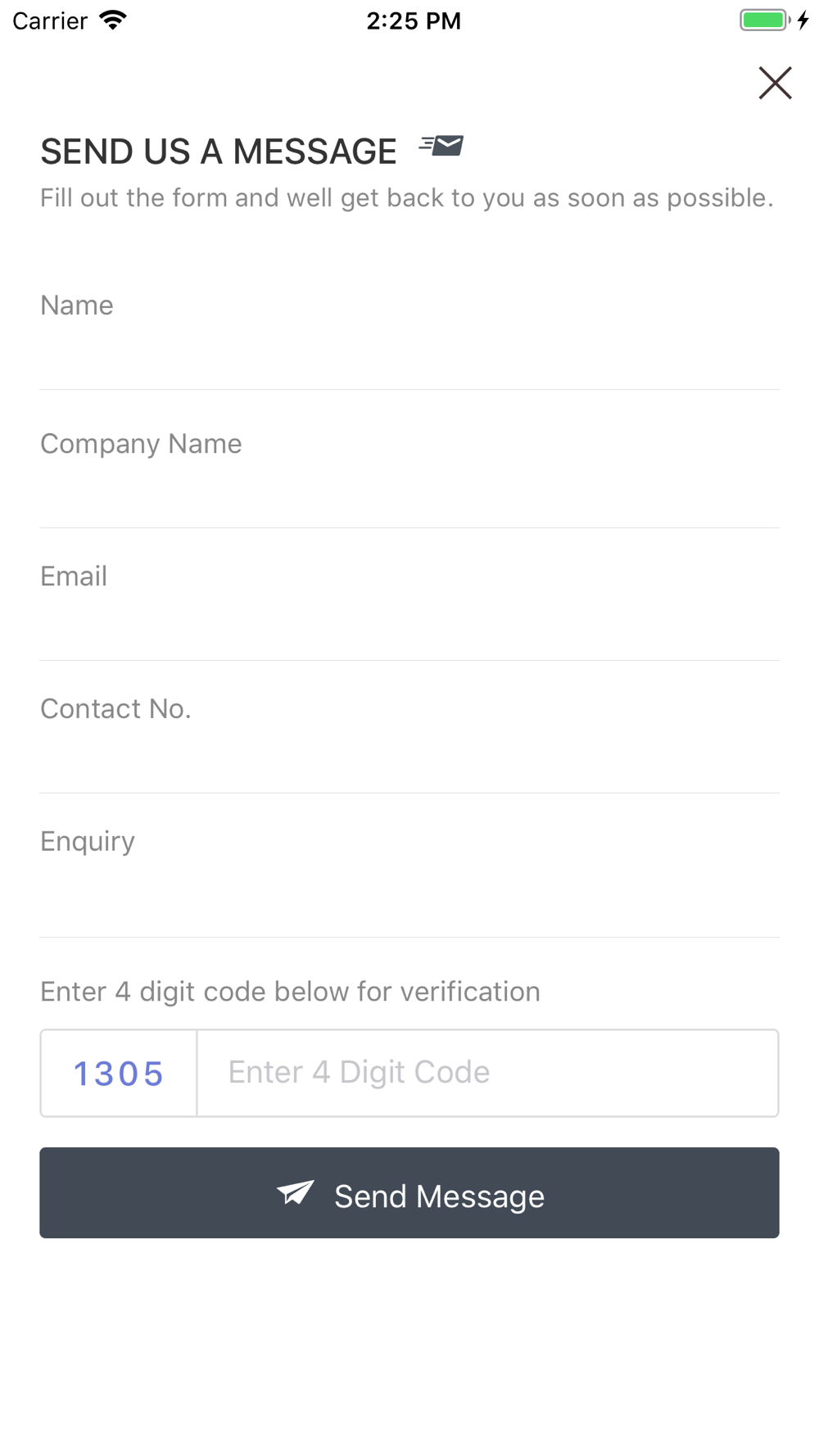The image size is (819, 1456).
Task: Tap the paper plane icon on Send button
Action: 296,1192
